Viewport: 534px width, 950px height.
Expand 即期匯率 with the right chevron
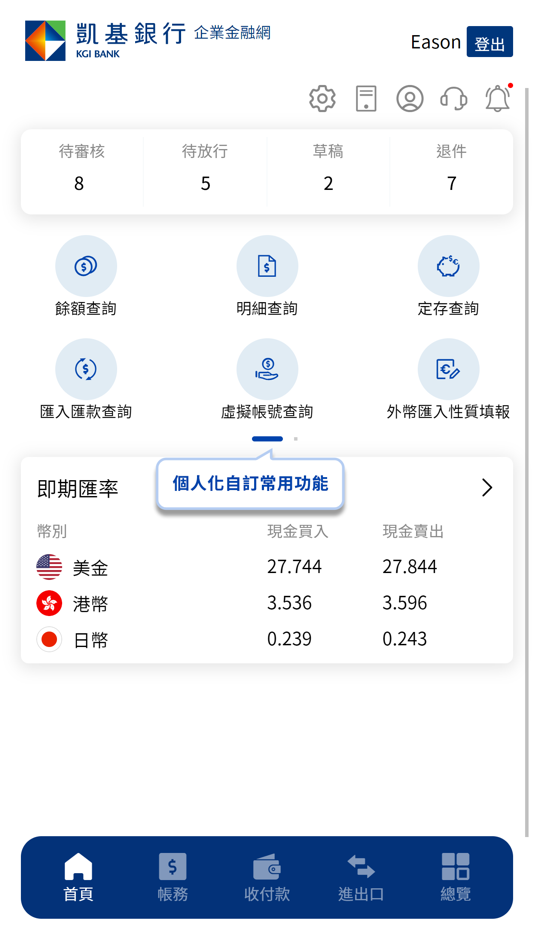pyautogui.click(x=487, y=488)
